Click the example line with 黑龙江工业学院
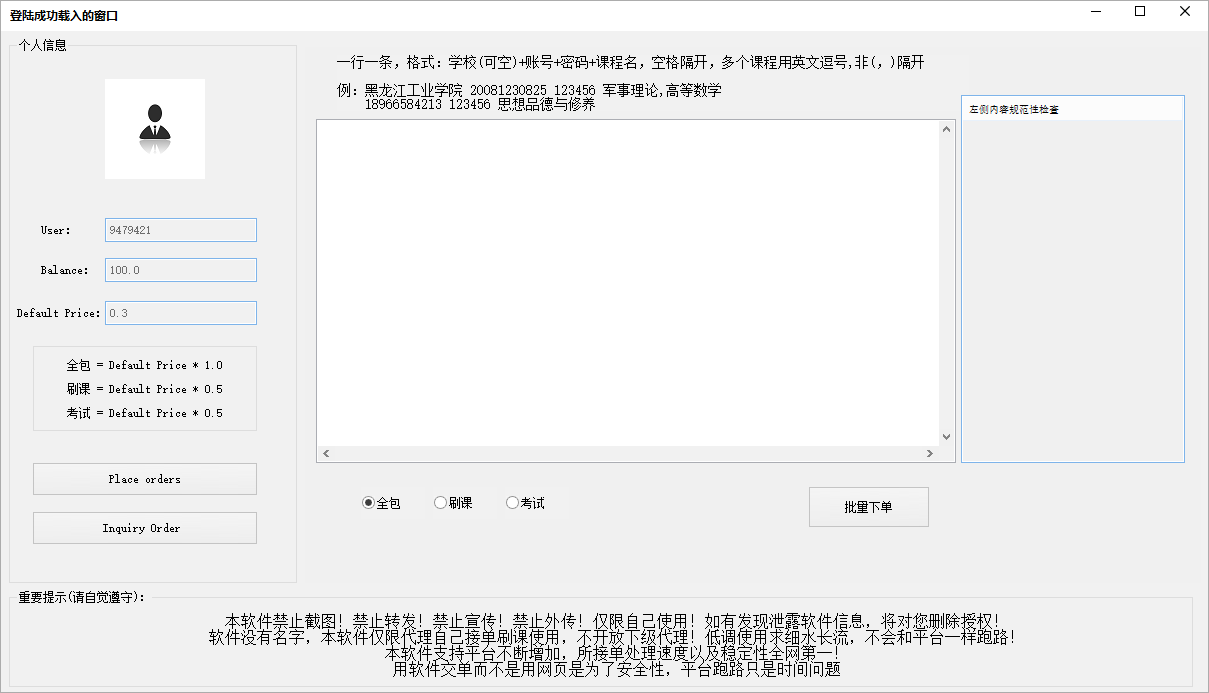The height and width of the screenshot is (693, 1209). coord(530,90)
